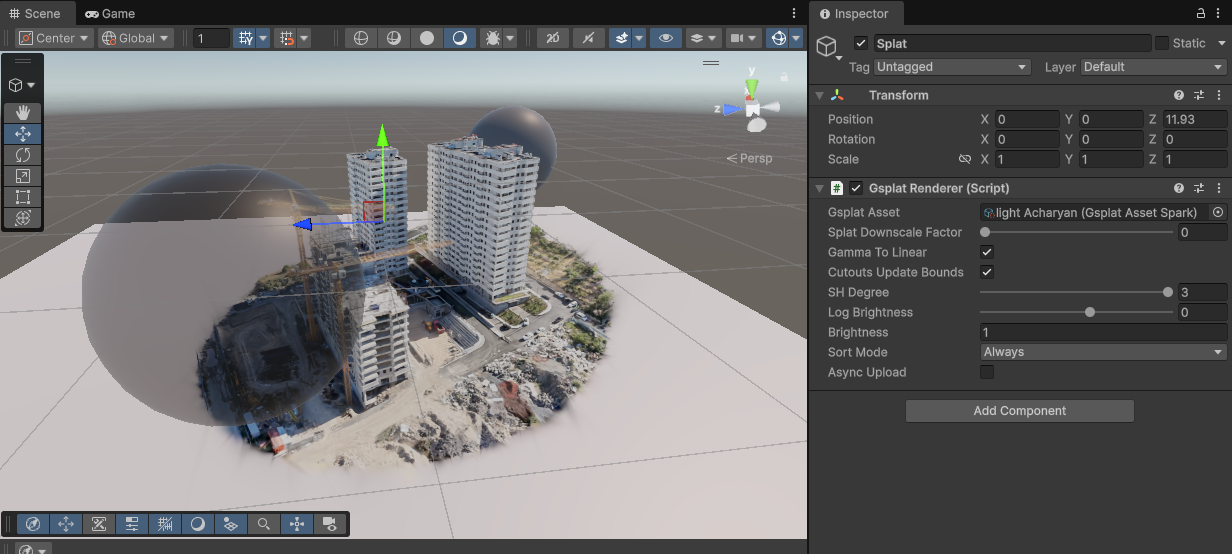The image size is (1232, 554).
Task: Click the Splat Downscale Factor slider
Action: (x=1076, y=232)
